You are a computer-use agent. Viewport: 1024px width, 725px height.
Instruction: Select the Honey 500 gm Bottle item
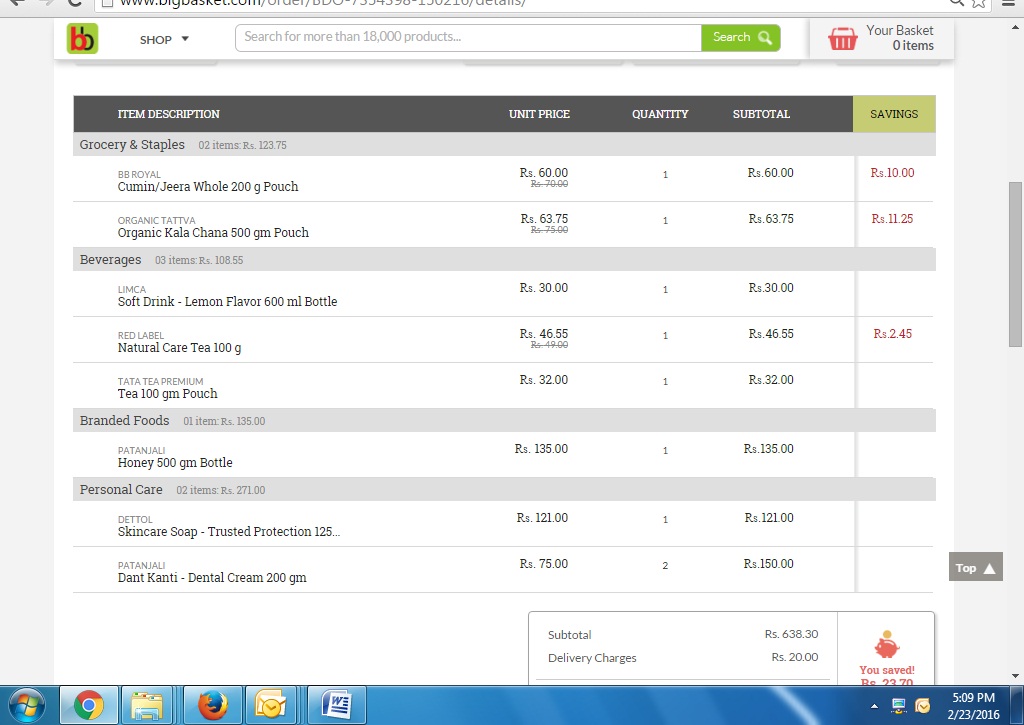(x=175, y=463)
